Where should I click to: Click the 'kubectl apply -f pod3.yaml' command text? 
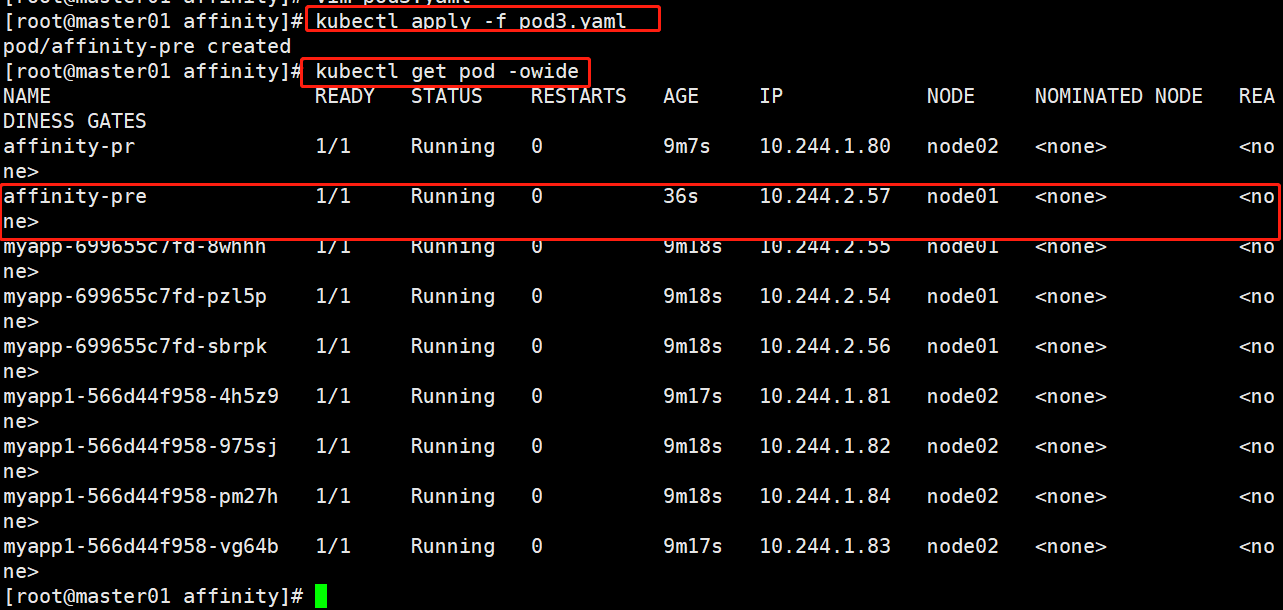click(470, 21)
